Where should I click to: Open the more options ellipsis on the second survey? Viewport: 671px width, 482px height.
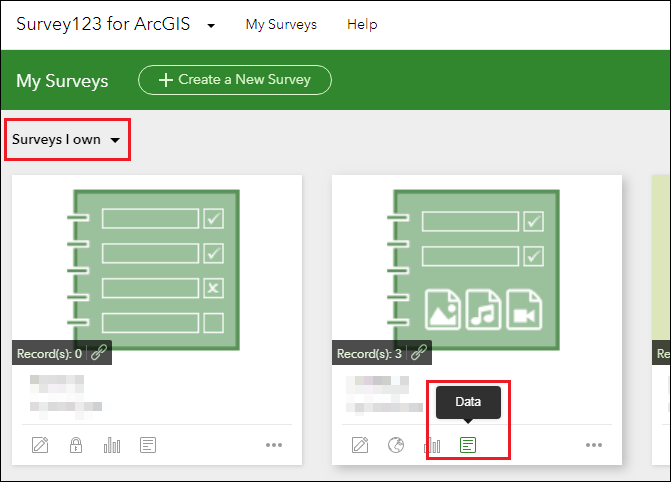click(x=594, y=445)
